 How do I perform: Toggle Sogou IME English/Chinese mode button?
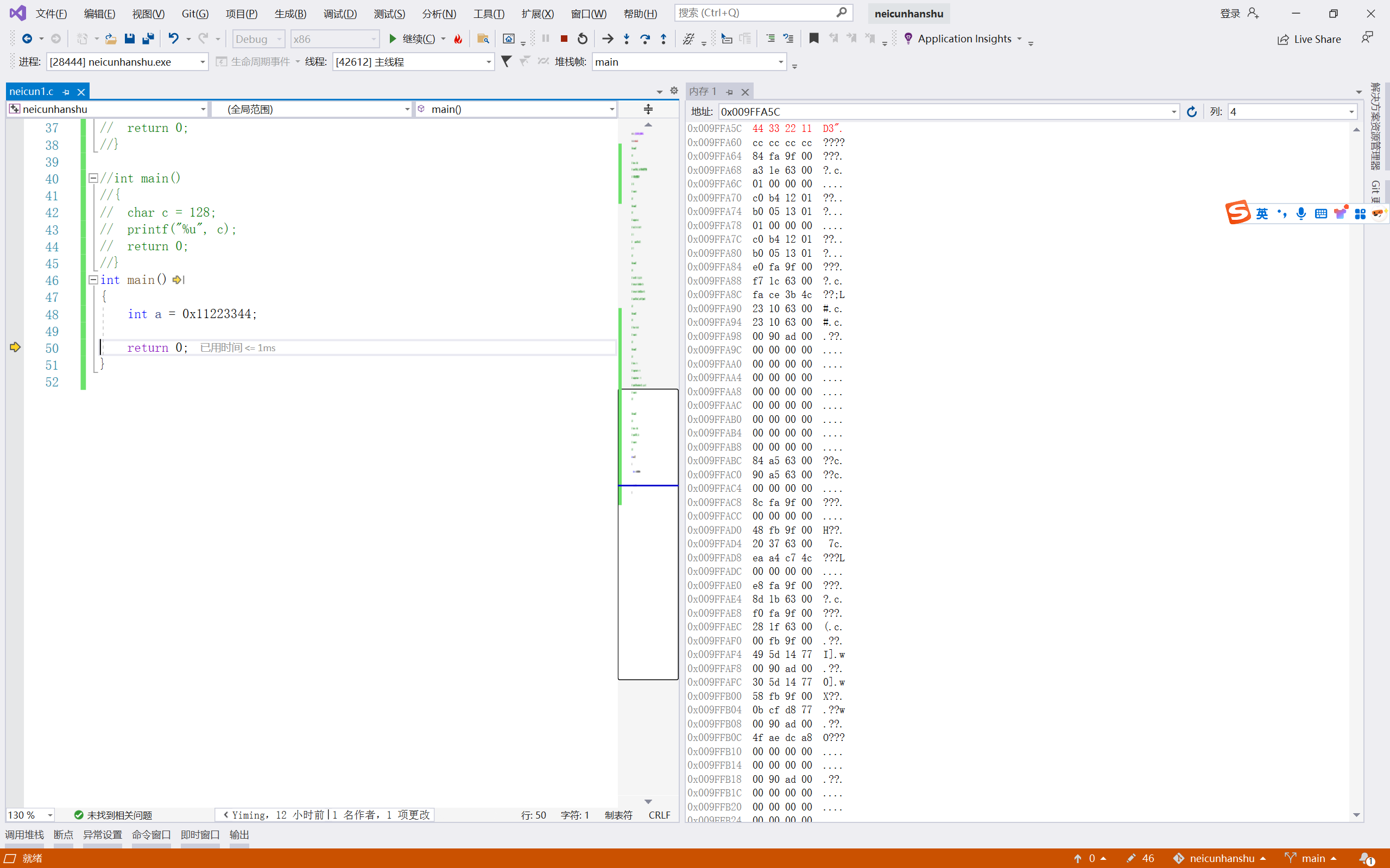[x=1261, y=213]
